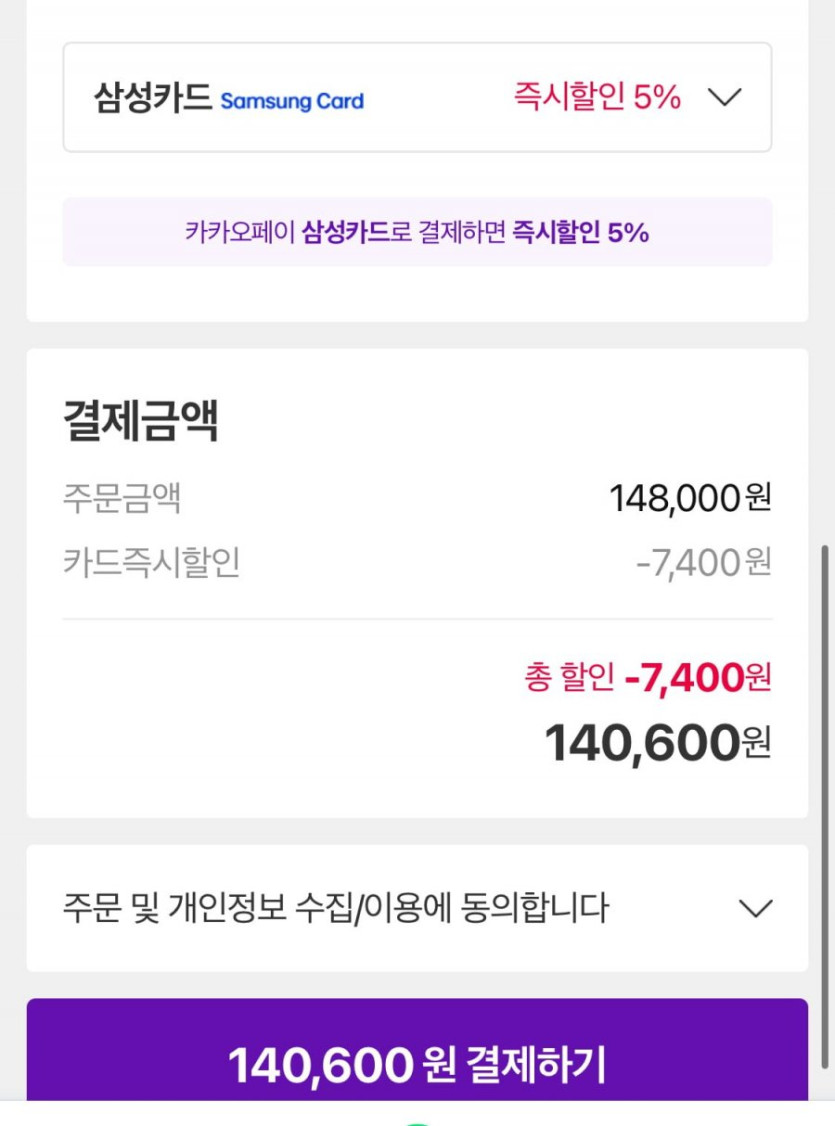Select the 삼성카드 card name label
The height and width of the screenshot is (1126, 835).
pos(153,98)
